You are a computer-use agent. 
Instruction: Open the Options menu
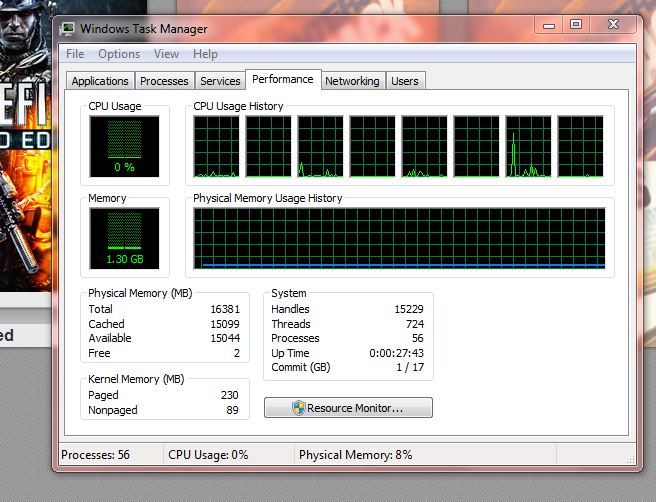pos(119,54)
